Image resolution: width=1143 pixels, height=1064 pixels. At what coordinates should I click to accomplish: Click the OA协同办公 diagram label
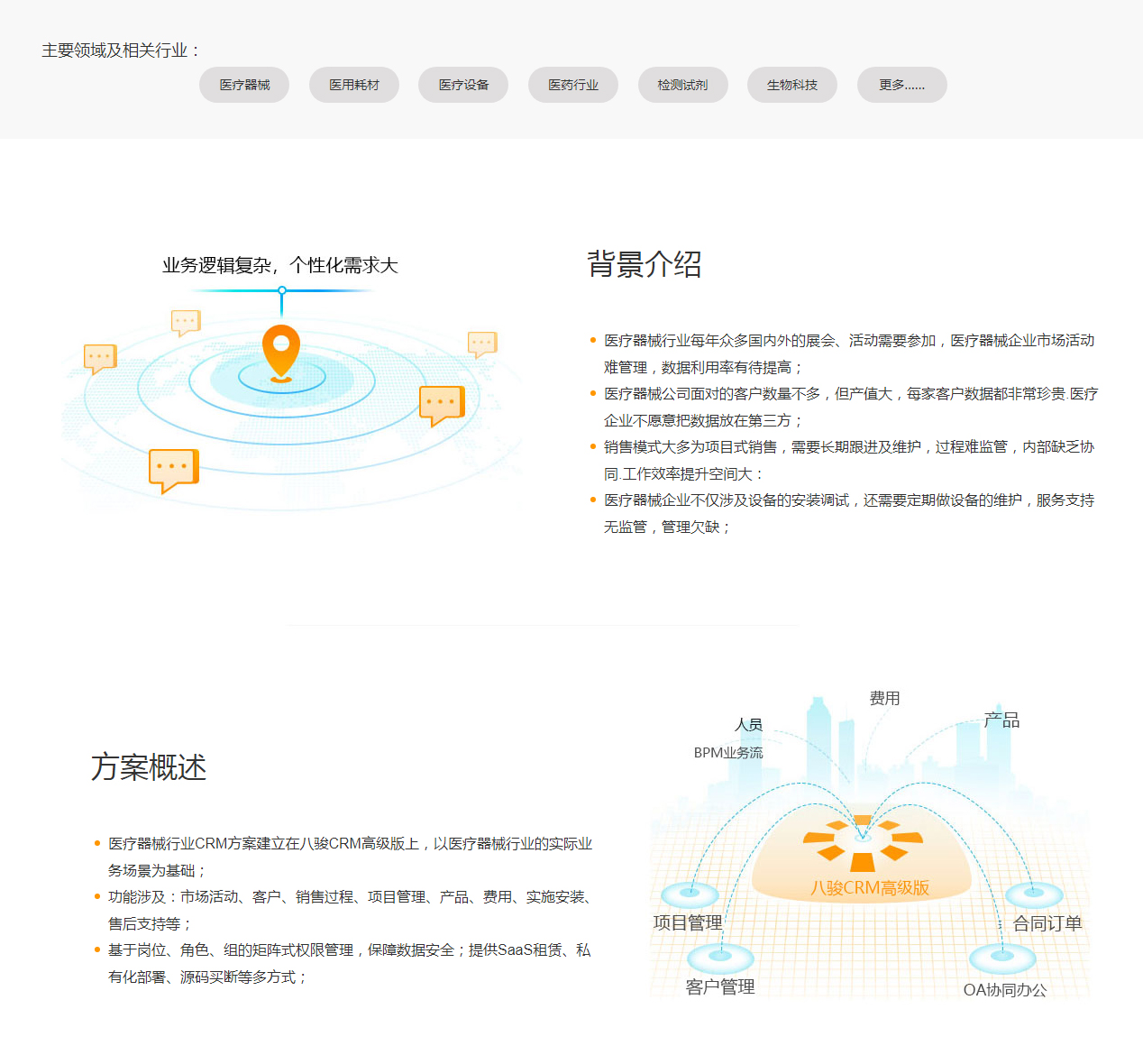tap(1005, 989)
